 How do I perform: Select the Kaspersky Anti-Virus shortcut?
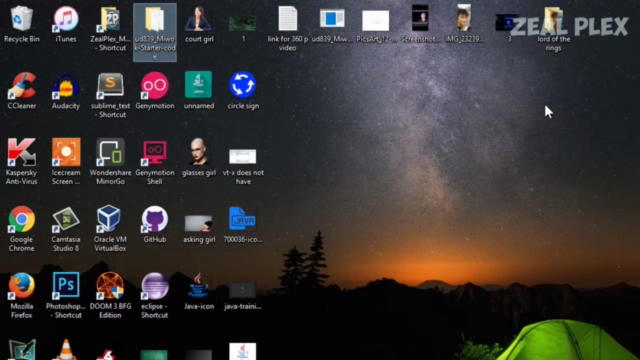(x=22, y=152)
